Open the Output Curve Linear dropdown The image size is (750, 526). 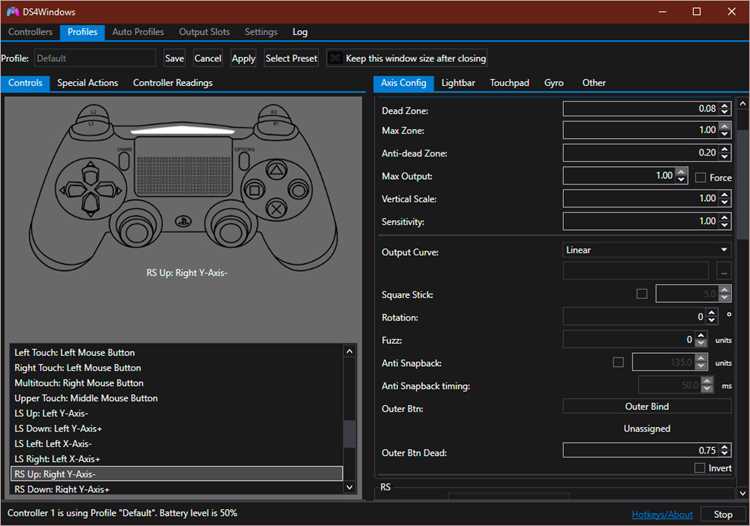pos(647,250)
